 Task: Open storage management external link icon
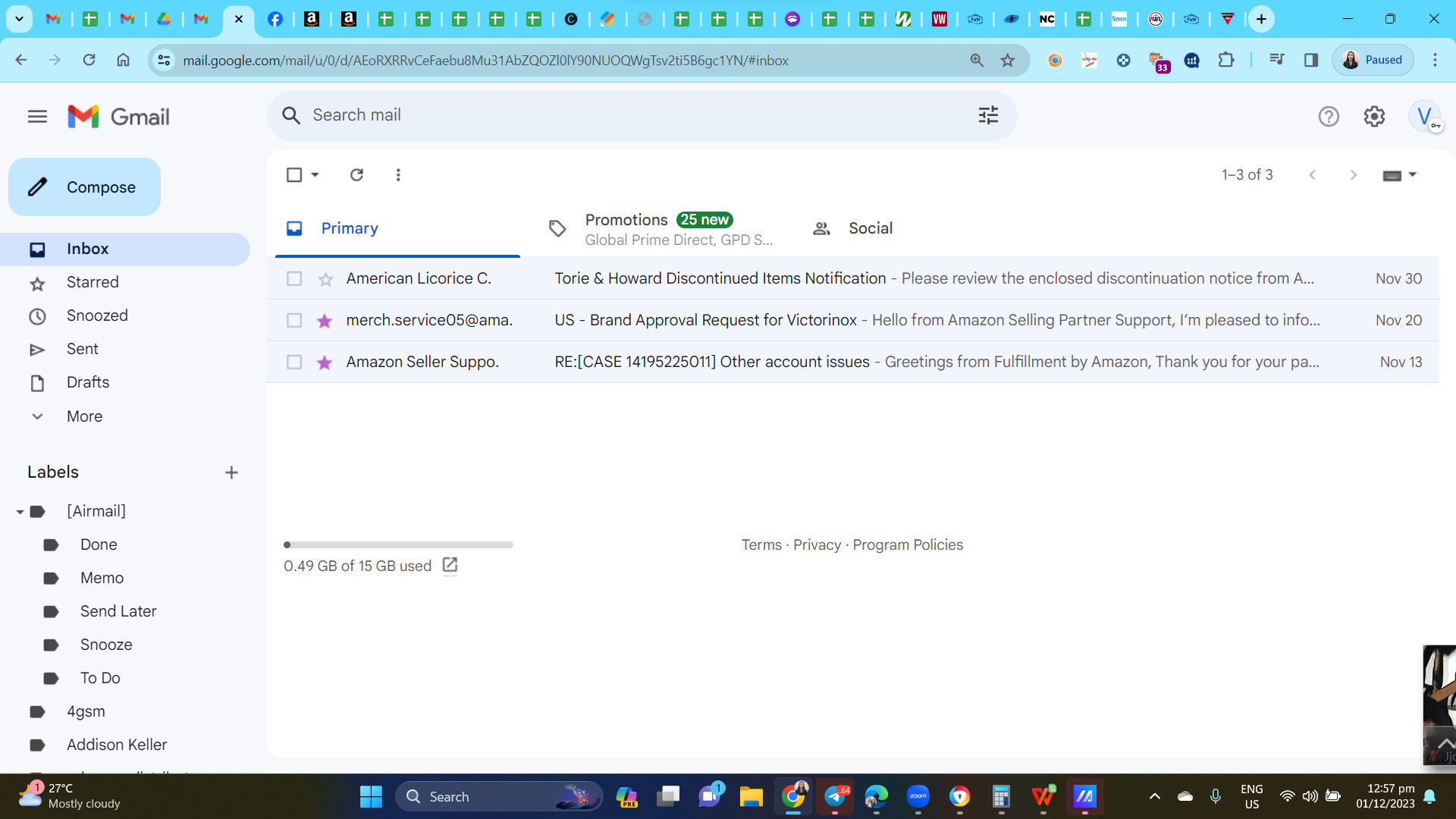(x=450, y=565)
